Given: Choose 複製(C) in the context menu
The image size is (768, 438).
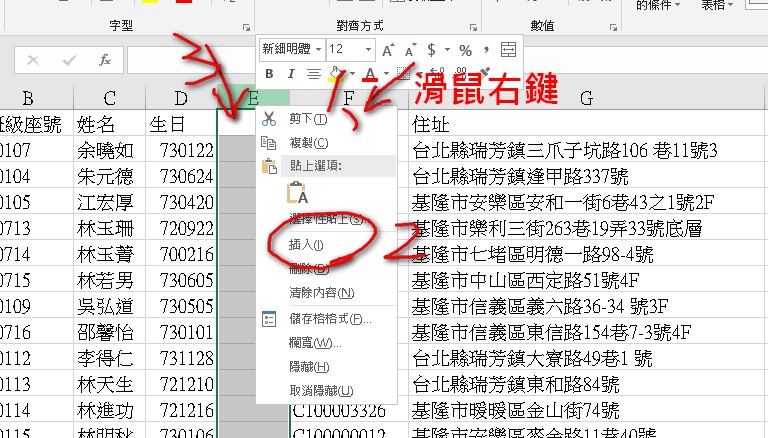Looking at the screenshot, I should 301,143.
